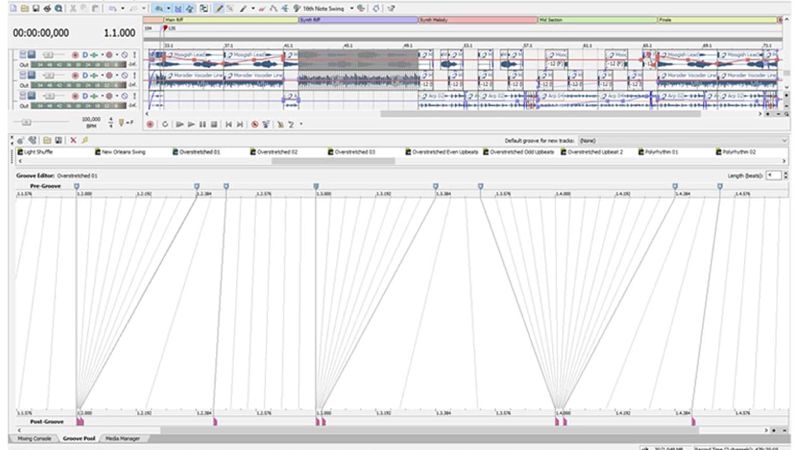Go to project start in transport

(229, 124)
